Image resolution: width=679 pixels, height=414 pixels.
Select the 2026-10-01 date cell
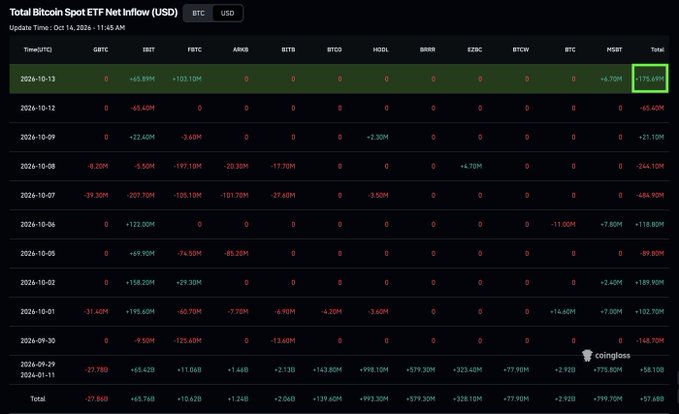(38, 311)
